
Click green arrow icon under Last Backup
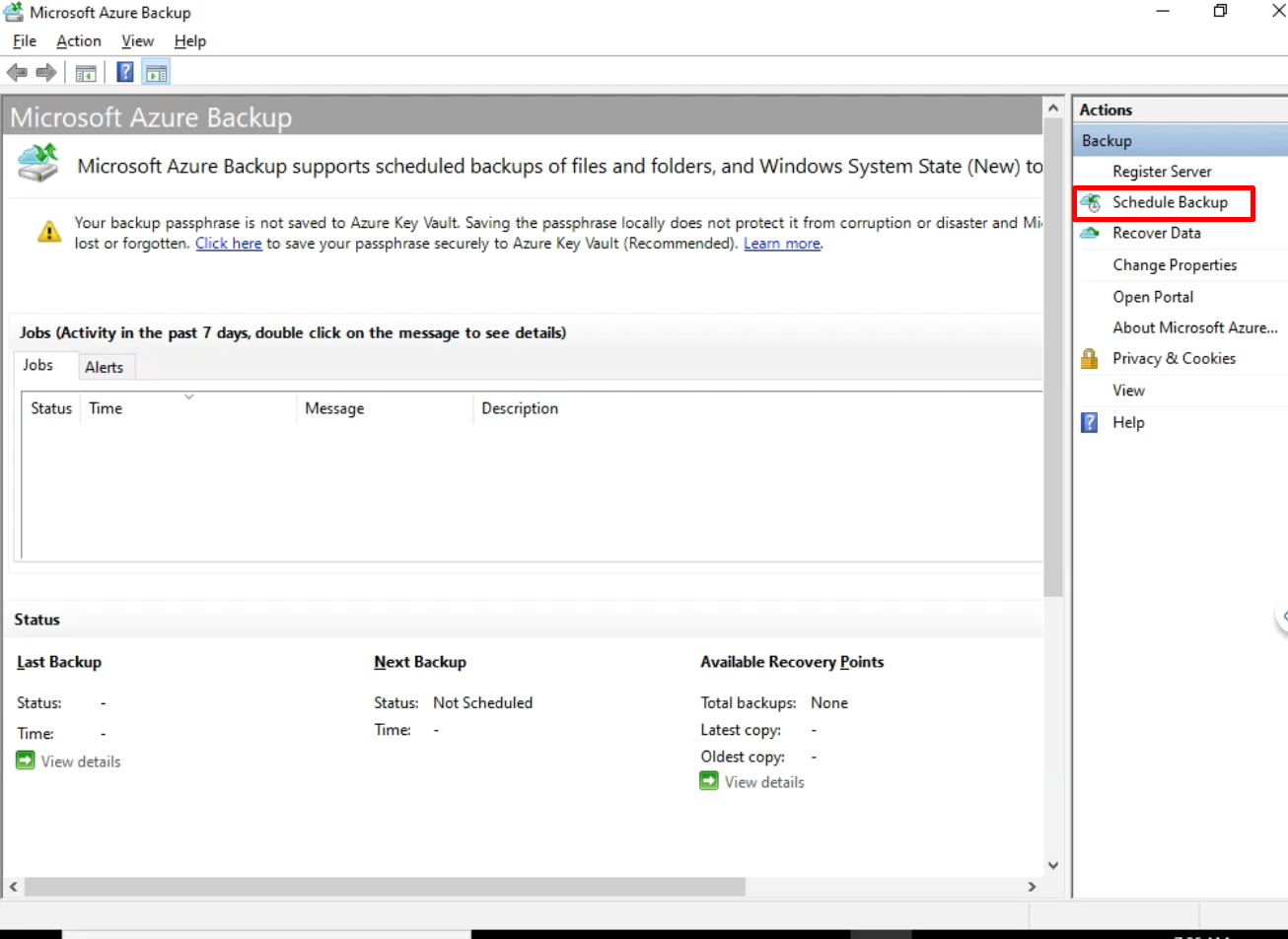click(26, 760)
